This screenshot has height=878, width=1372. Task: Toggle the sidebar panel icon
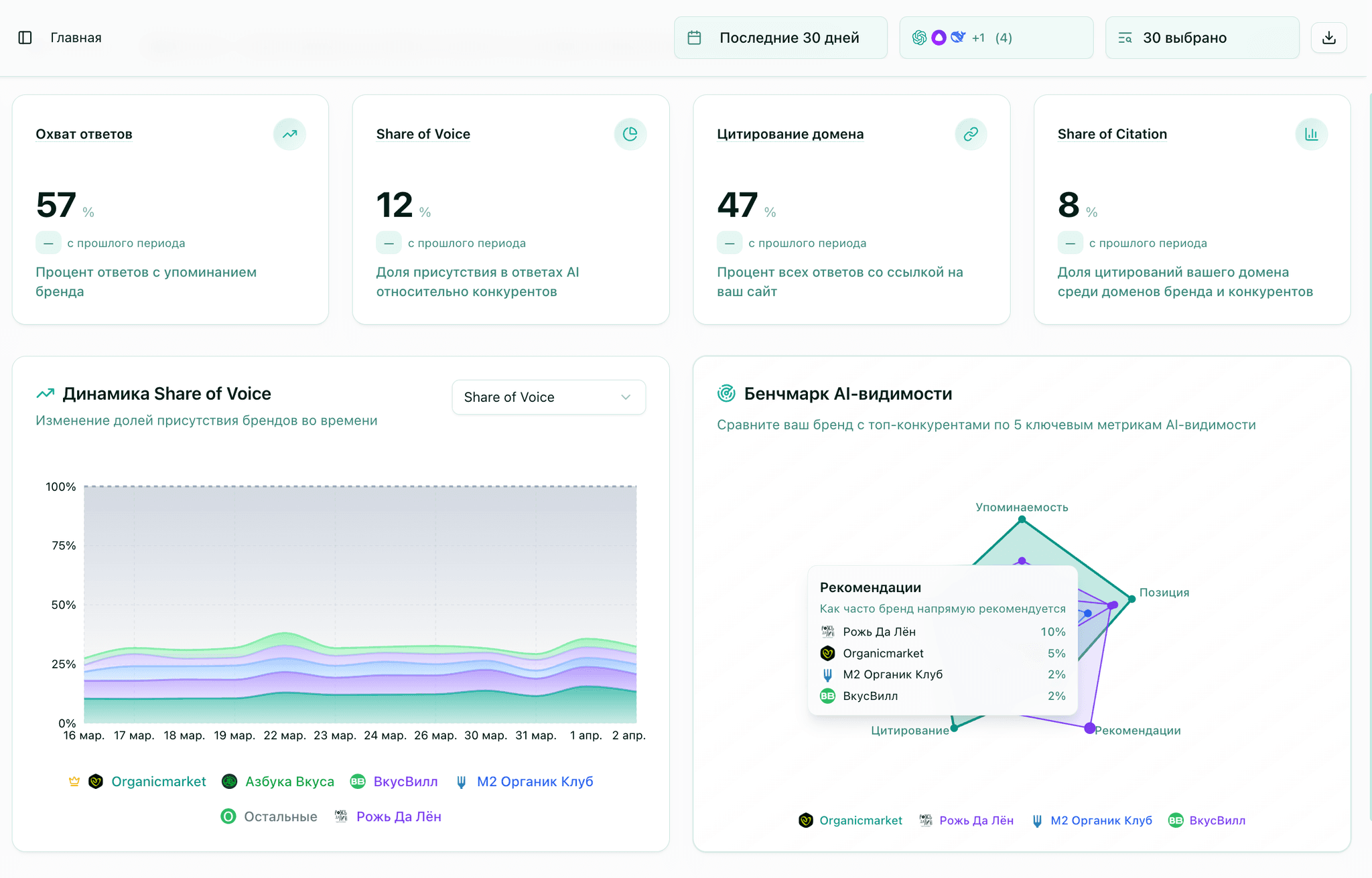[x=25, y=38]
